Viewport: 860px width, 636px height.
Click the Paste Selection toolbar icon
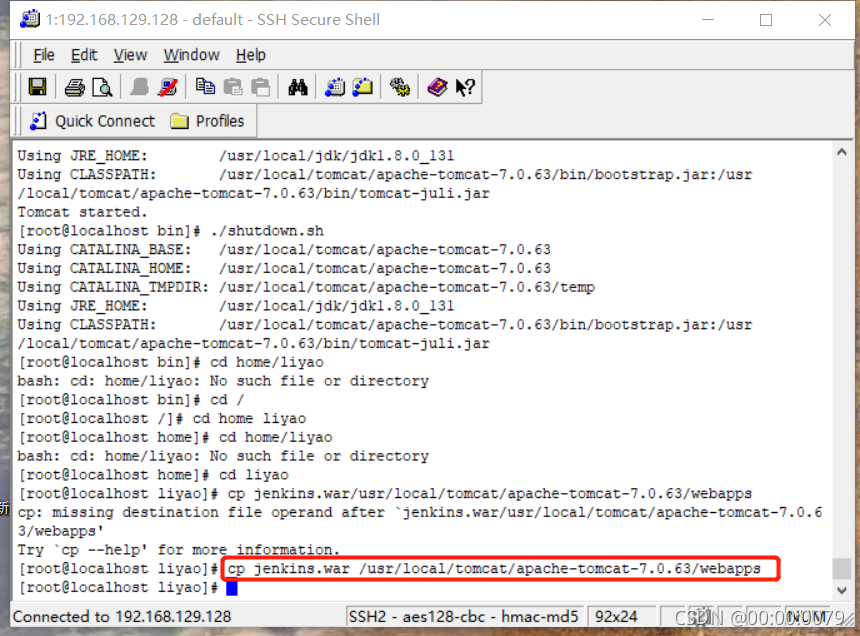point(260,87)
